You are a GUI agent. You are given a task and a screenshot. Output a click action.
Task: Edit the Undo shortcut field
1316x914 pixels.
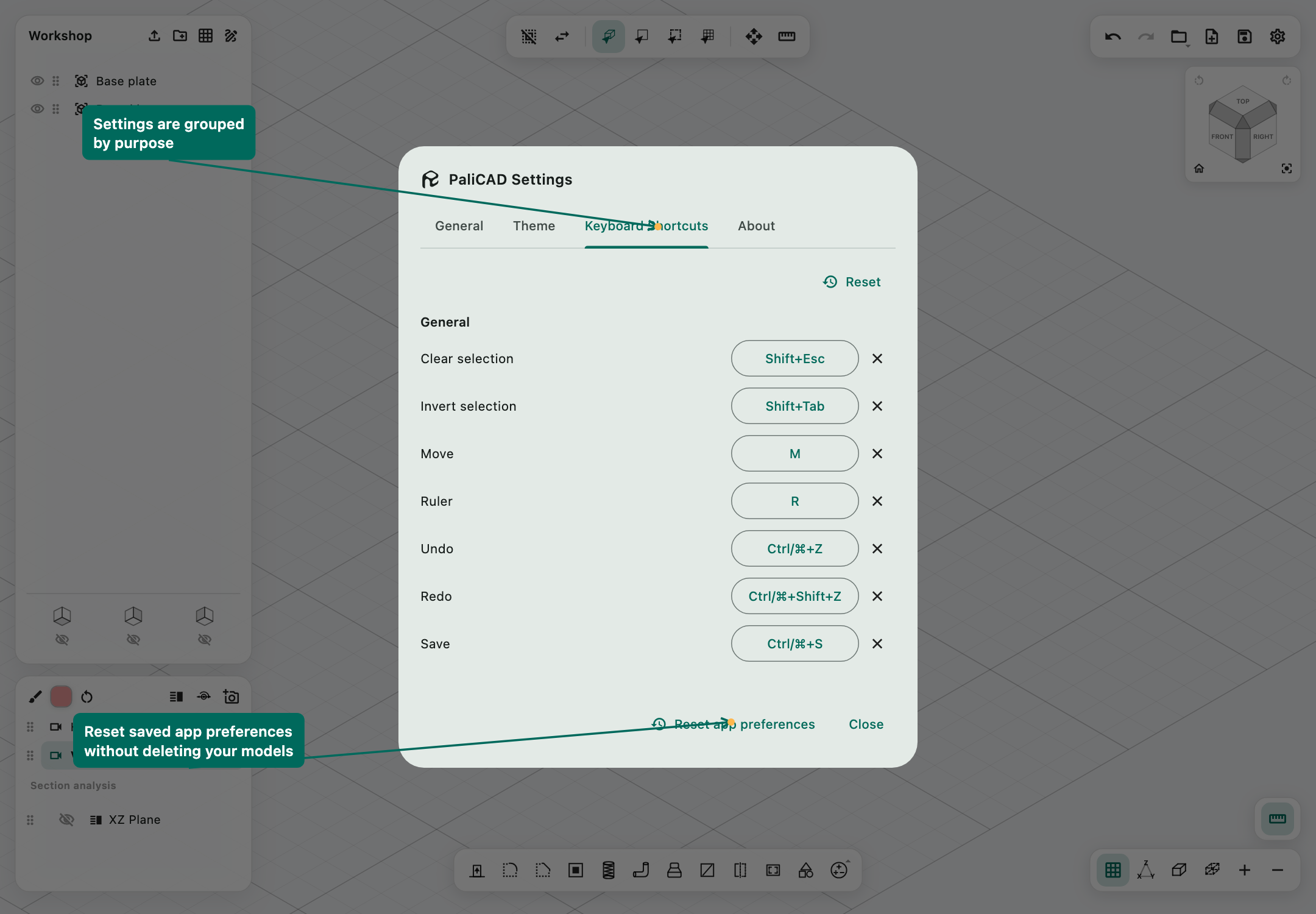pos(794,548)
